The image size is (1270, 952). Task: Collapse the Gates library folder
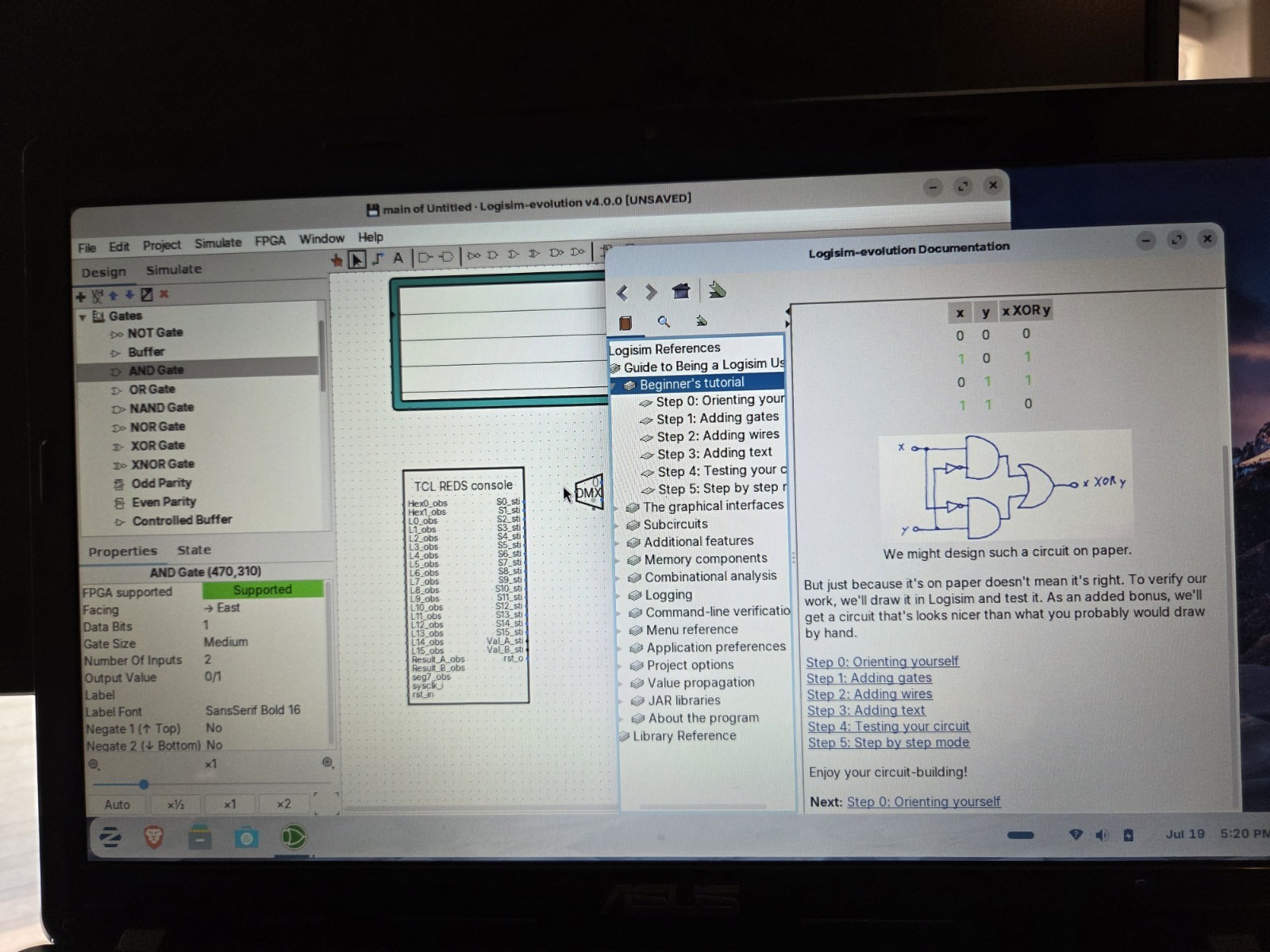(83, 317)
